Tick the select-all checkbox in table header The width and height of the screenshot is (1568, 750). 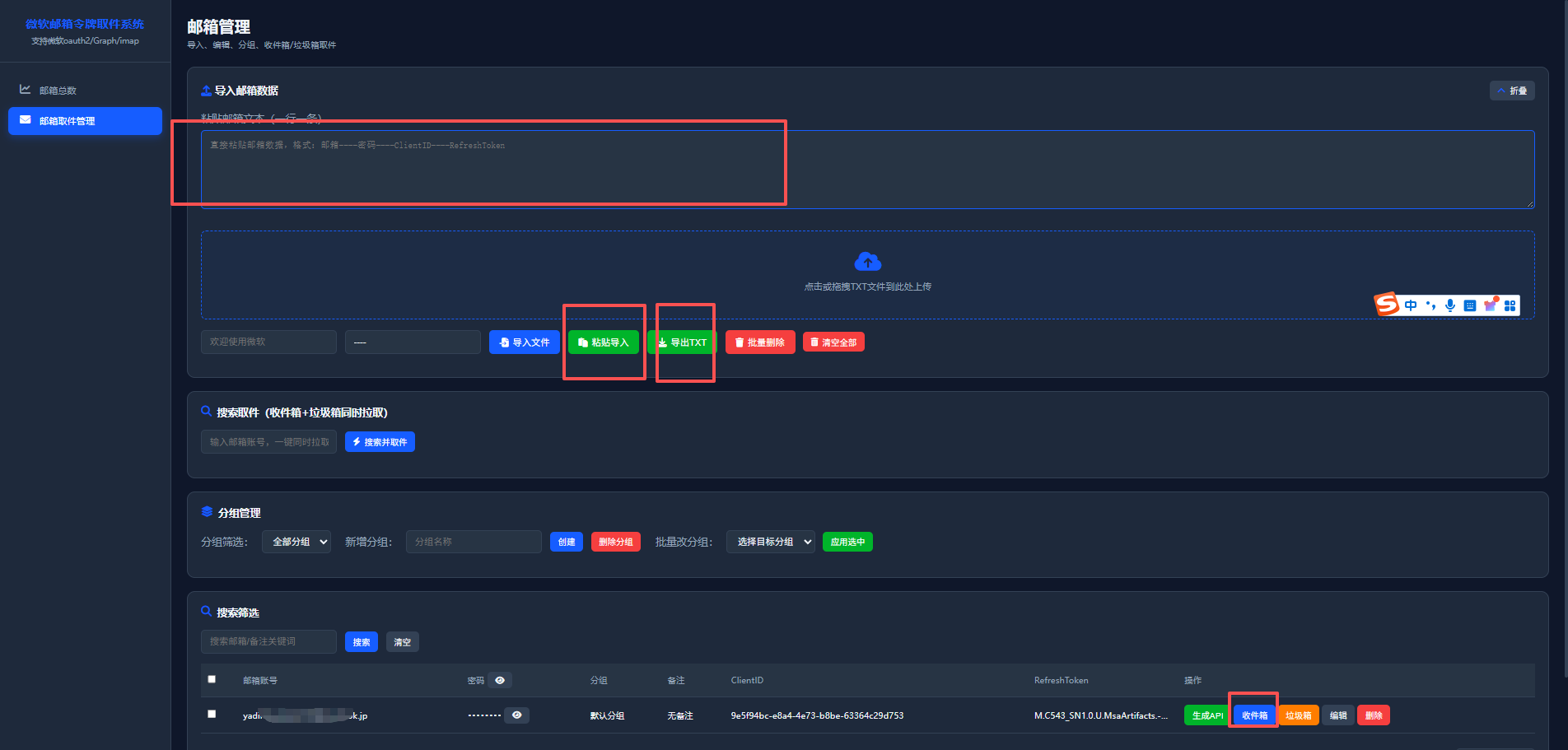pyautogui.click(x=212, y=679)
